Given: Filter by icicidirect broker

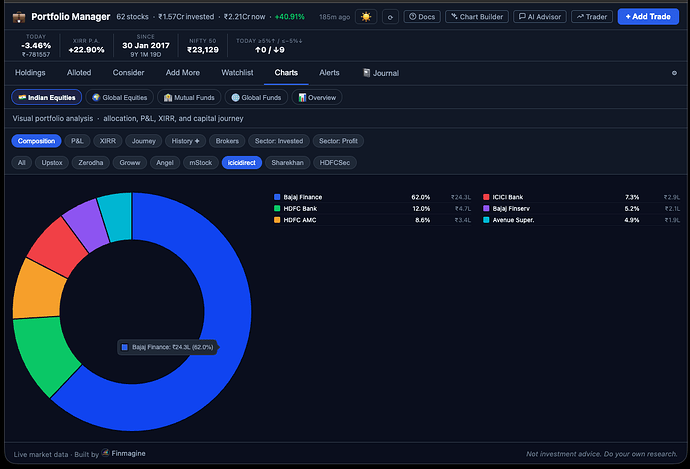Looking at the screenshot, I should pyautogui.click(x=242, y=162).
